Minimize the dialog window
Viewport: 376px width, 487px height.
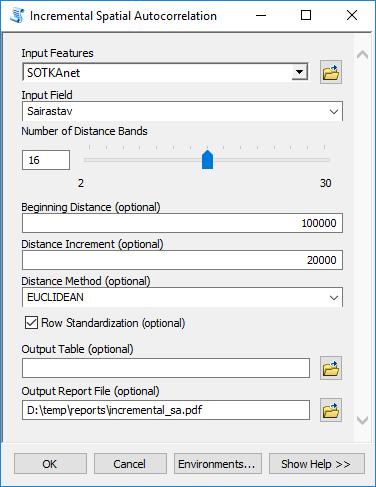[x=261, y=15]
